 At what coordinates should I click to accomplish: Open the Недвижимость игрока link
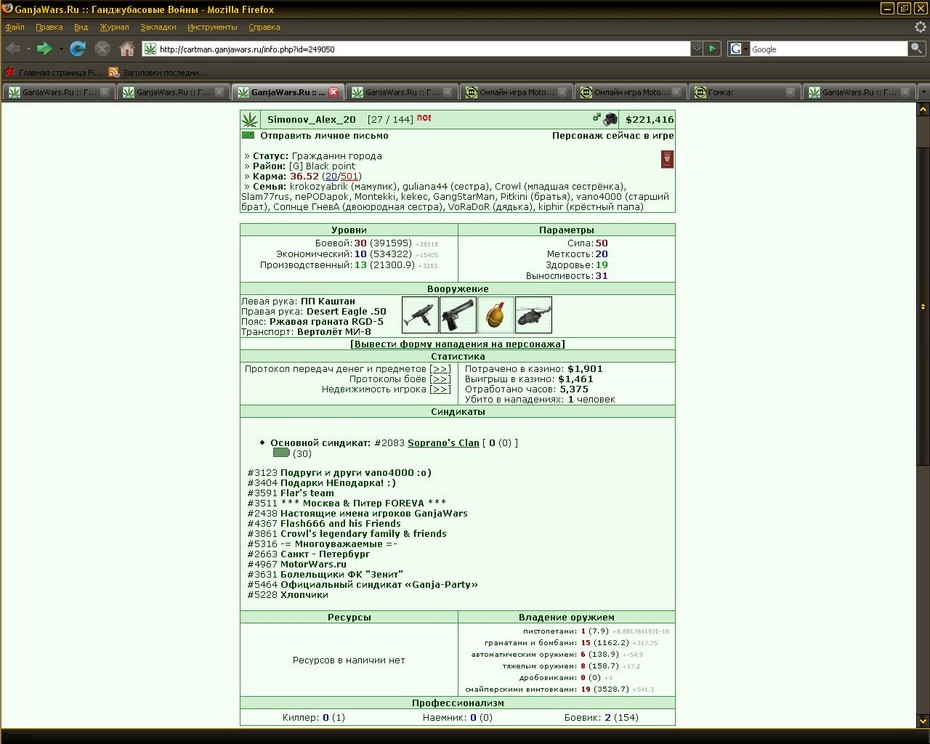coord(440,389)
